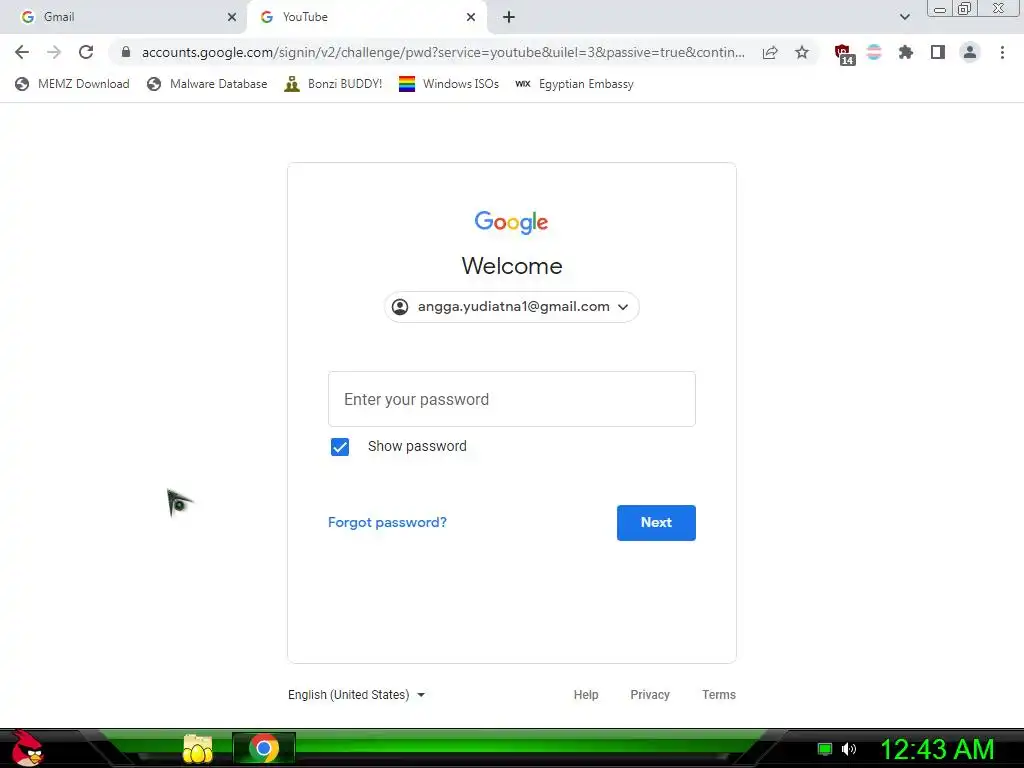Click the blue Next button
Image resolution: width=1024 pixels, height=768 pixels.
(x=656, y=522)
